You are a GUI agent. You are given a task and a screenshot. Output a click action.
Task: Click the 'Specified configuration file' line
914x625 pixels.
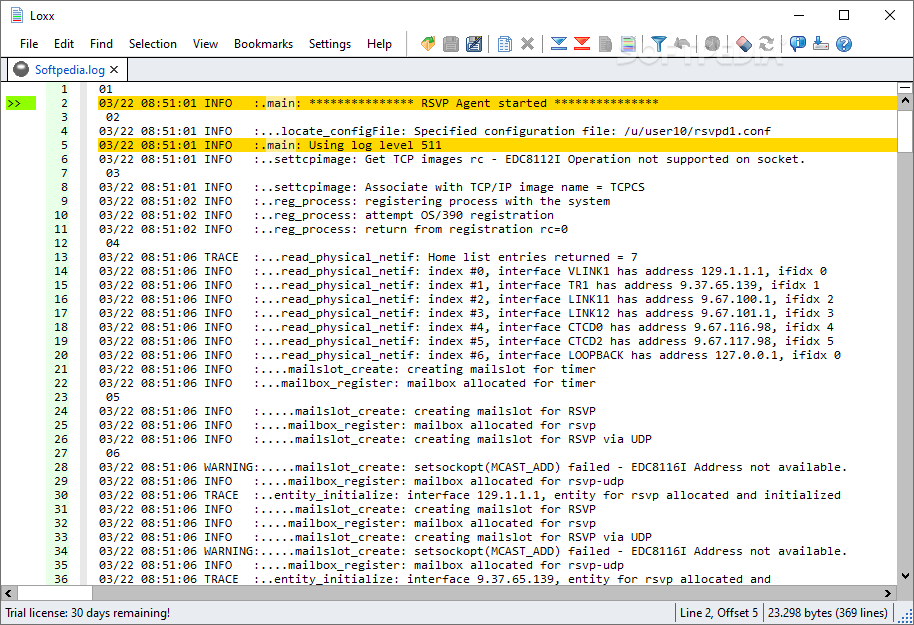point(434,131)
